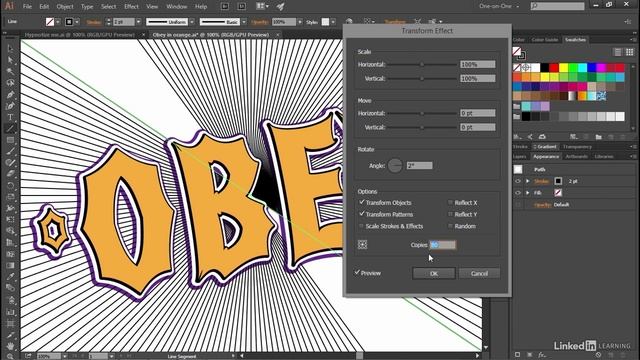
Task: Hide the Stroke attribute visibility eye
Action: pyautogui.click(x=518, y=181)
